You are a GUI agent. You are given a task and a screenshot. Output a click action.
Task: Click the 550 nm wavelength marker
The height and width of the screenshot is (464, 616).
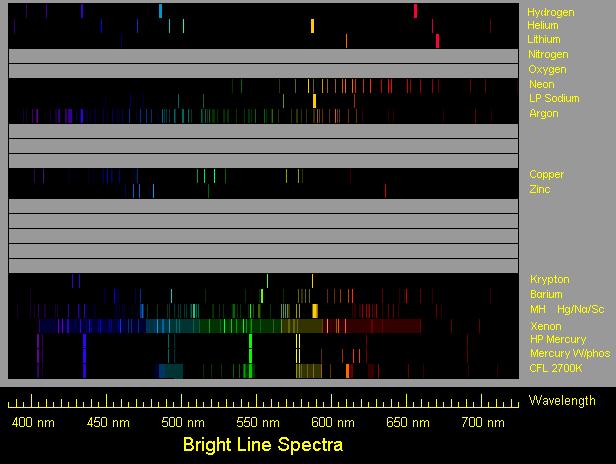coord(258,423)
